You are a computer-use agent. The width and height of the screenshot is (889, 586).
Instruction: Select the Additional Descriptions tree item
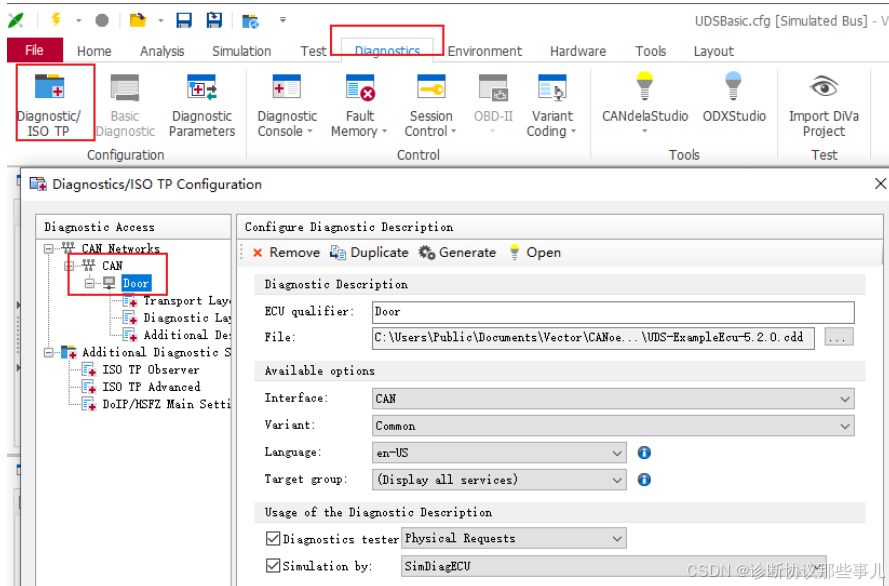point(187,335)
